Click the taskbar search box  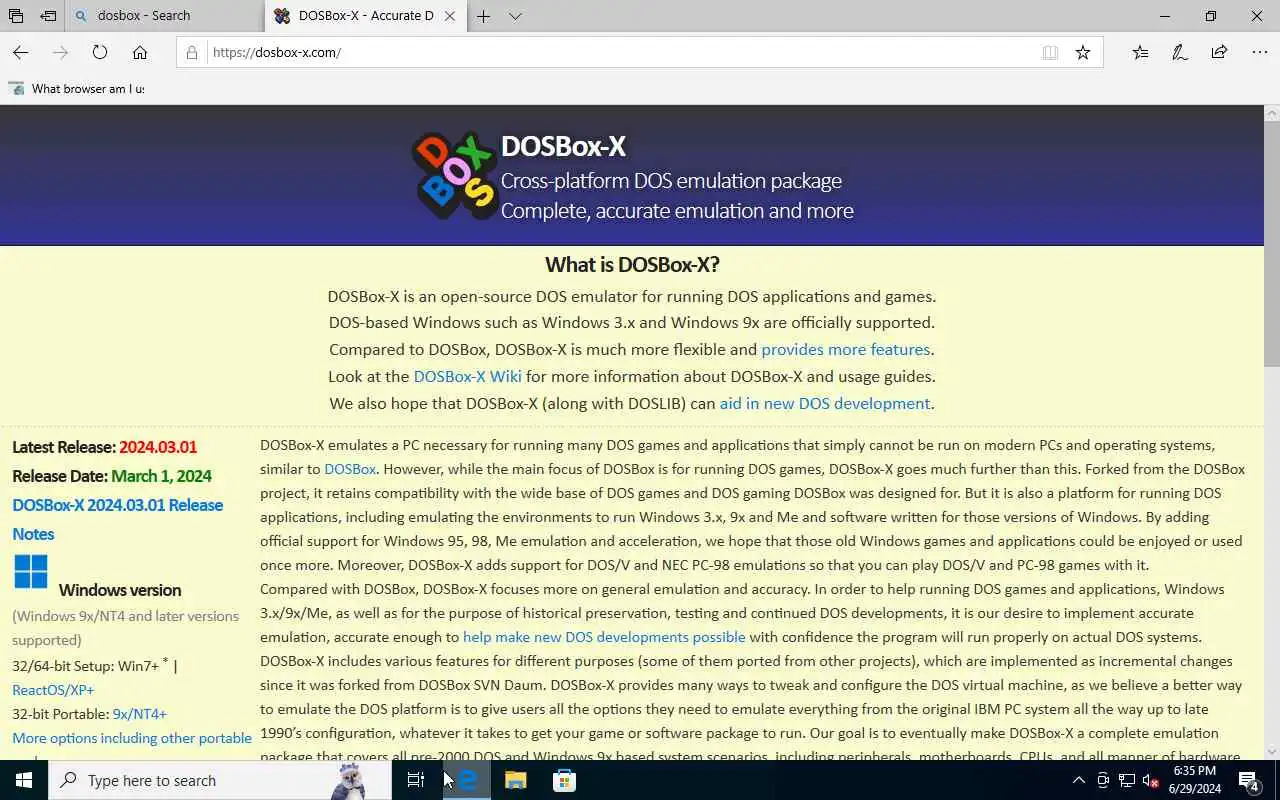[220, 780]
